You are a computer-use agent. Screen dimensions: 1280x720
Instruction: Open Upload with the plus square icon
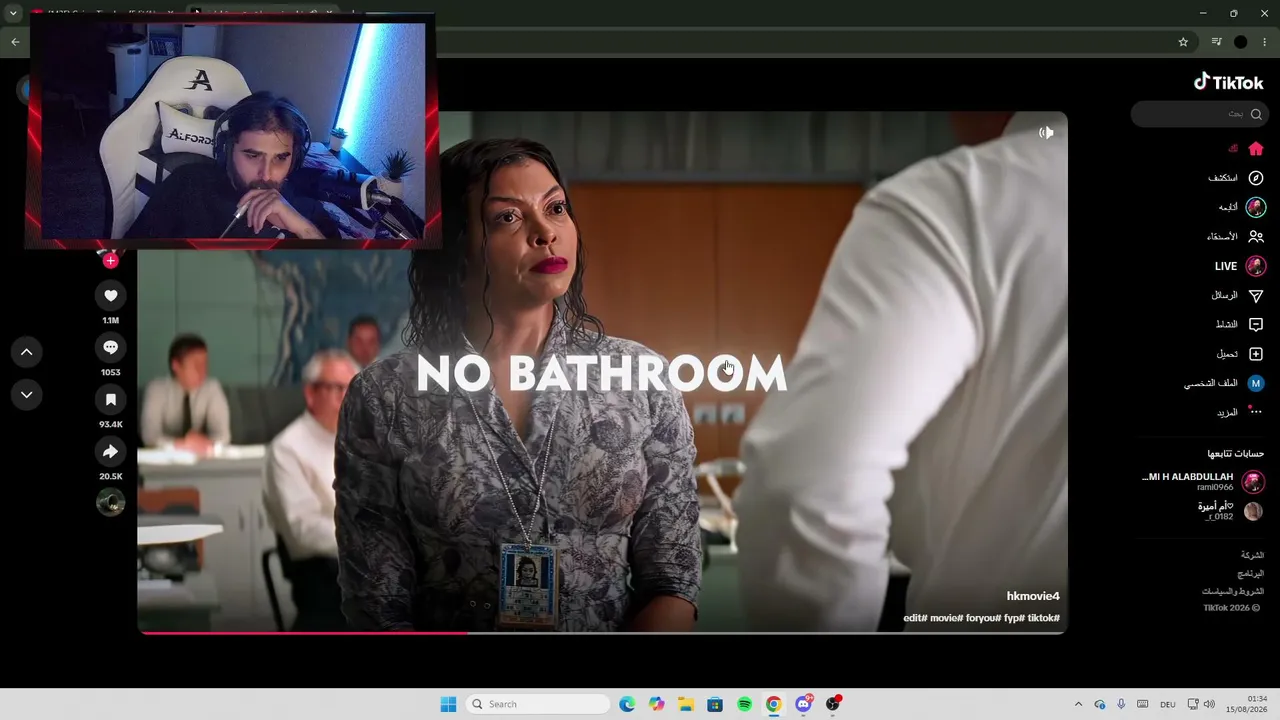tap(1256, 354)
